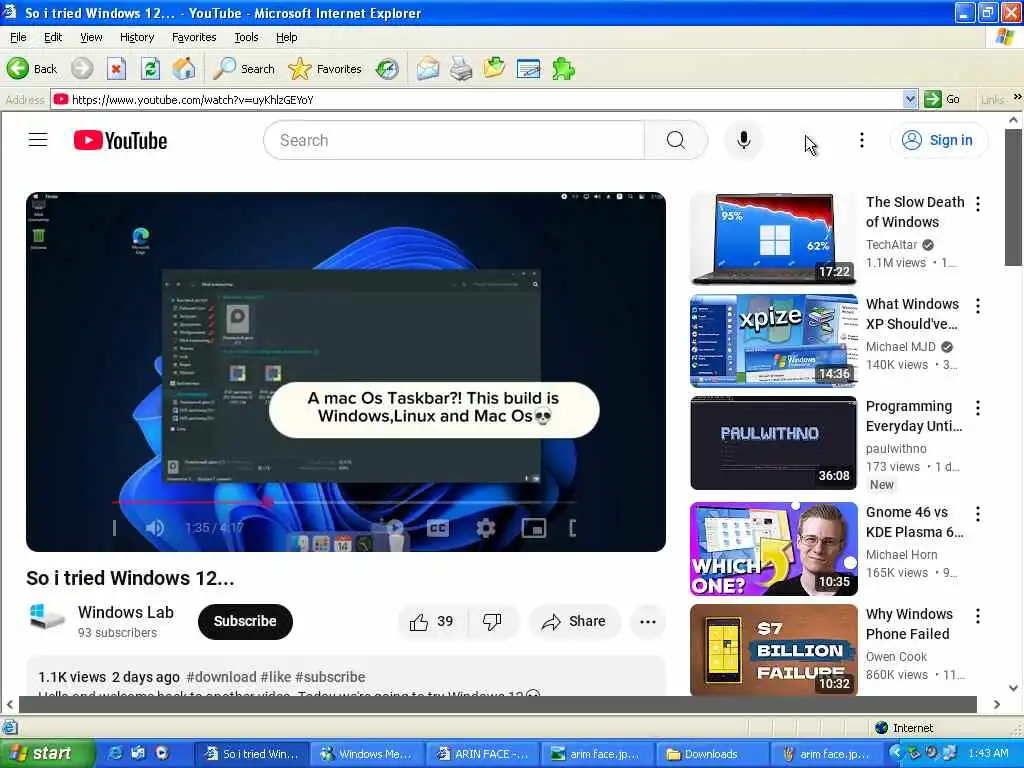The width and height of the screenshot is (1024, 768).
Task: Open the History menu
Action: tap(137, 37)
